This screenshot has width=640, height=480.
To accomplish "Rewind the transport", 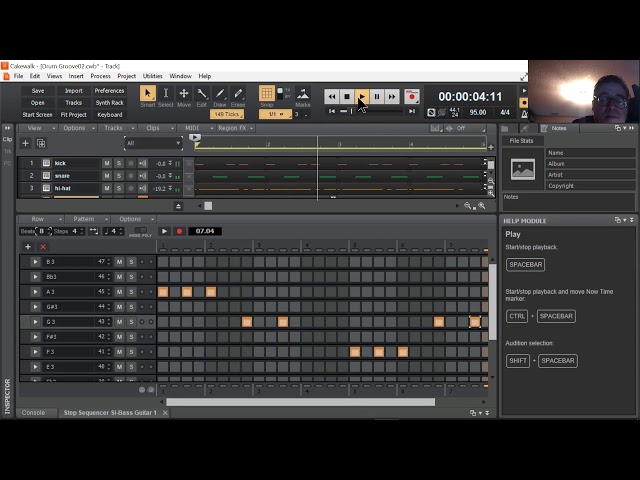I will (331, 97).
